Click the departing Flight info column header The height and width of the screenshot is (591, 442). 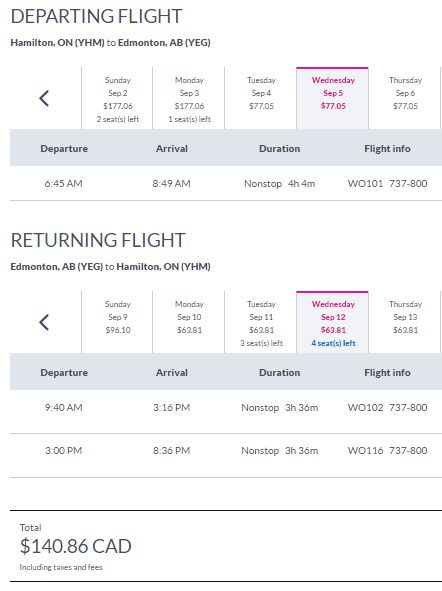pyautogui.click(x=387, y=149)
